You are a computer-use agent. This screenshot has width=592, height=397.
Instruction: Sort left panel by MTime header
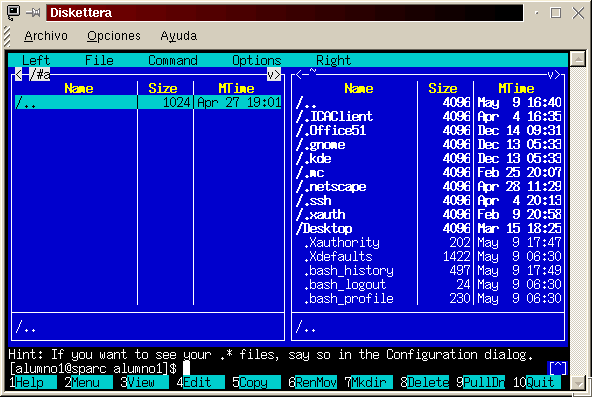coord(236,88)
